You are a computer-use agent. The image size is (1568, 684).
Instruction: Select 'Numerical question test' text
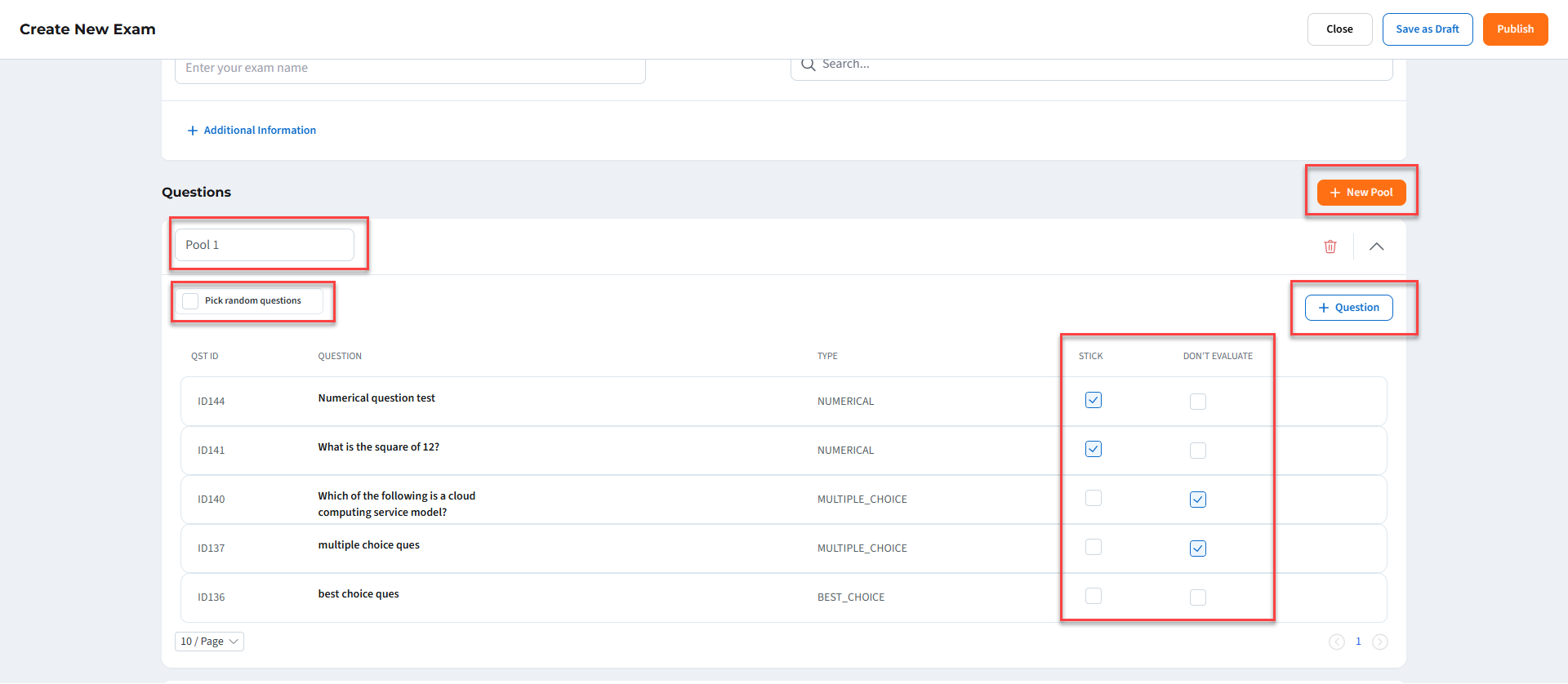pos(376,398)
